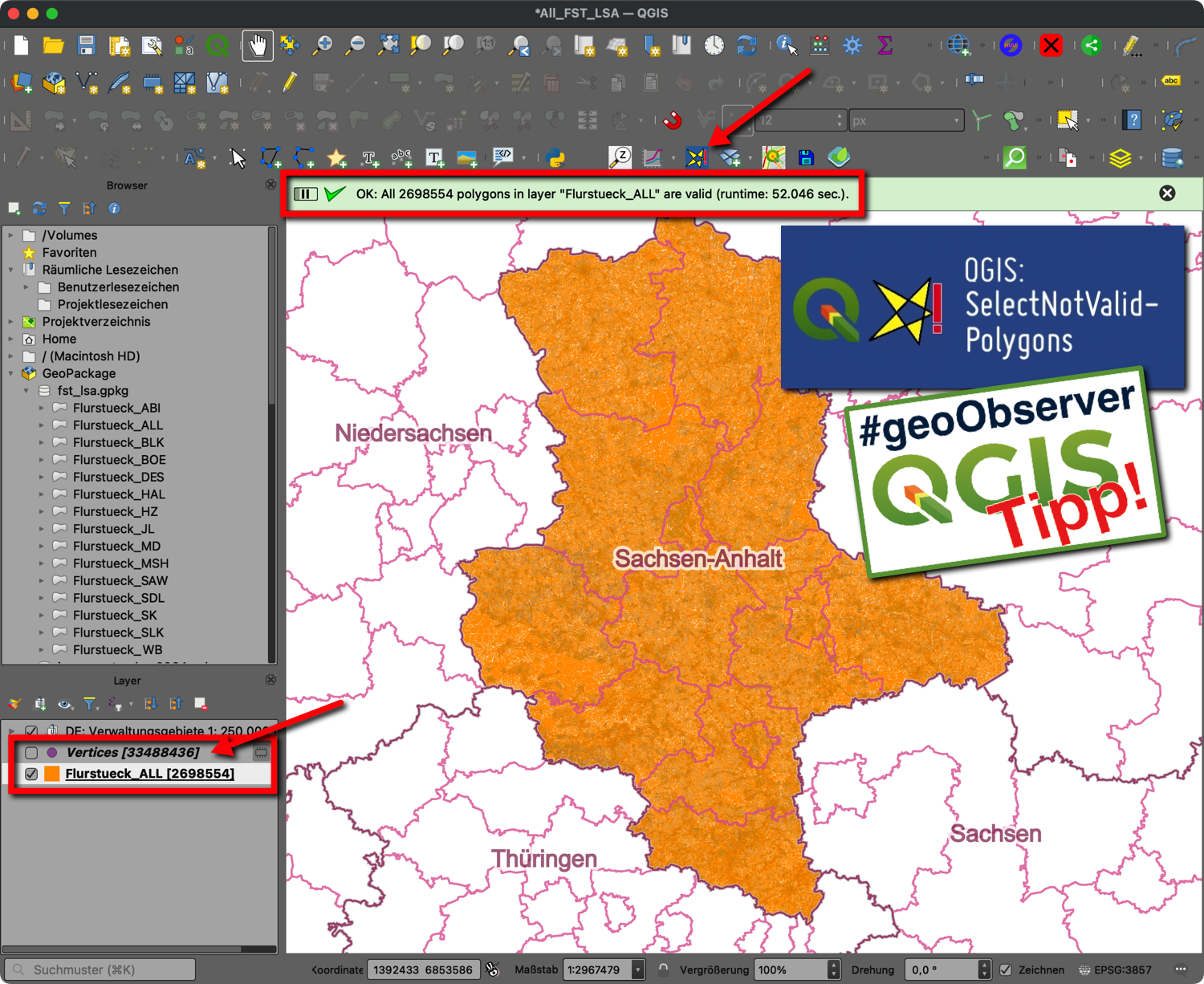Select the Identify Features tool
Screen dimensions: 1204x984
[x=787, y=46]
